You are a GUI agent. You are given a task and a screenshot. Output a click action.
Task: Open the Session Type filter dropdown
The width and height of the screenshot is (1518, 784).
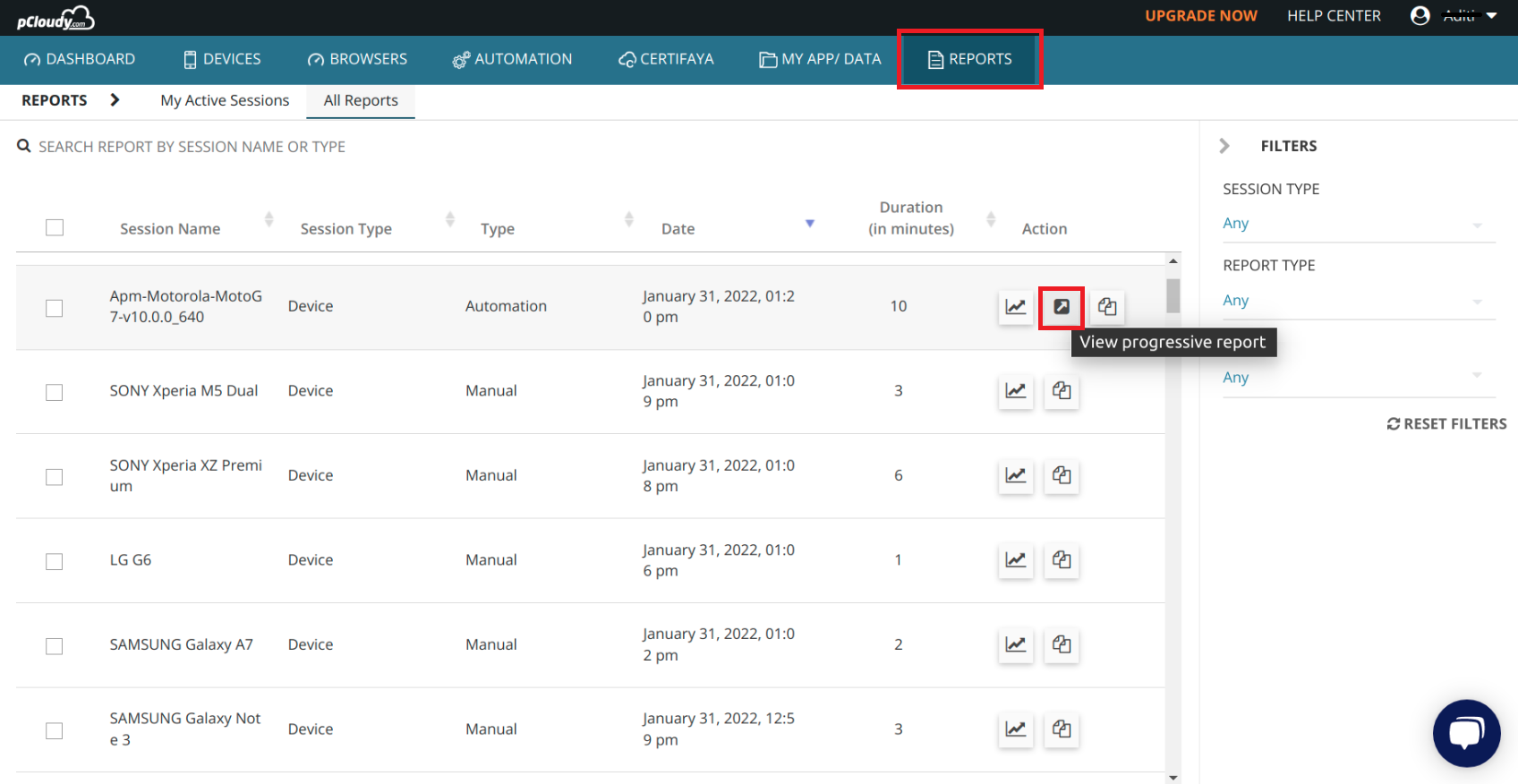click(x=1357, y=224)
